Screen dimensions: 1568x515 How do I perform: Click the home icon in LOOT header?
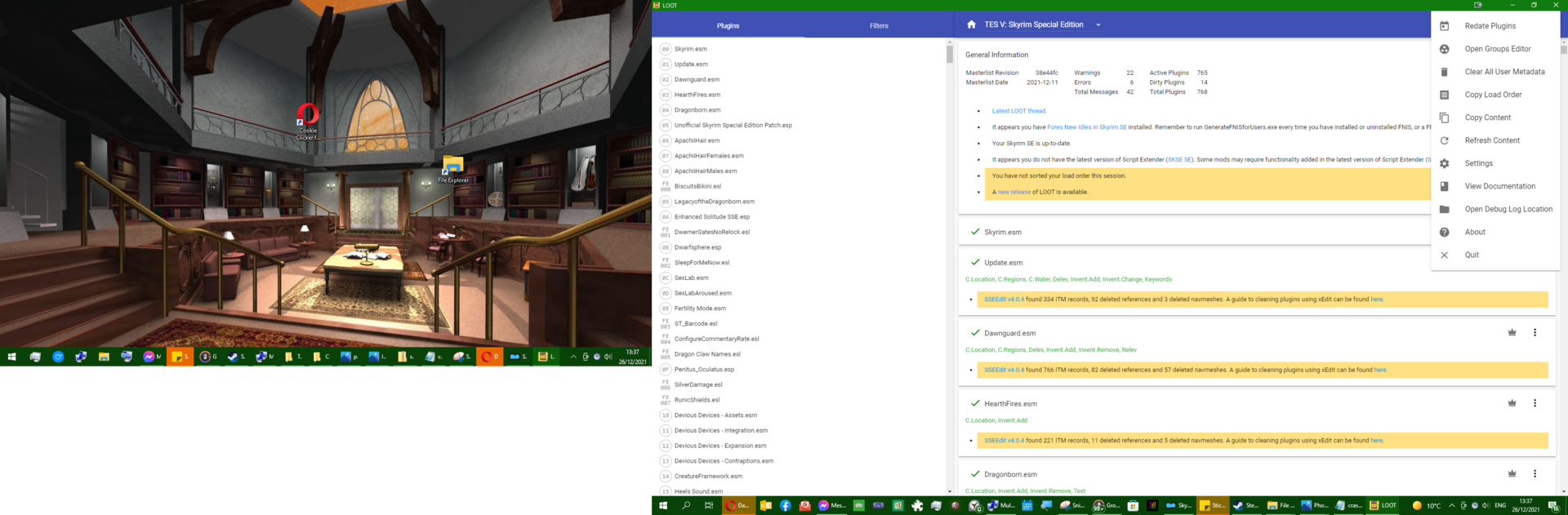pyautogui.click(x=971, y=24)
